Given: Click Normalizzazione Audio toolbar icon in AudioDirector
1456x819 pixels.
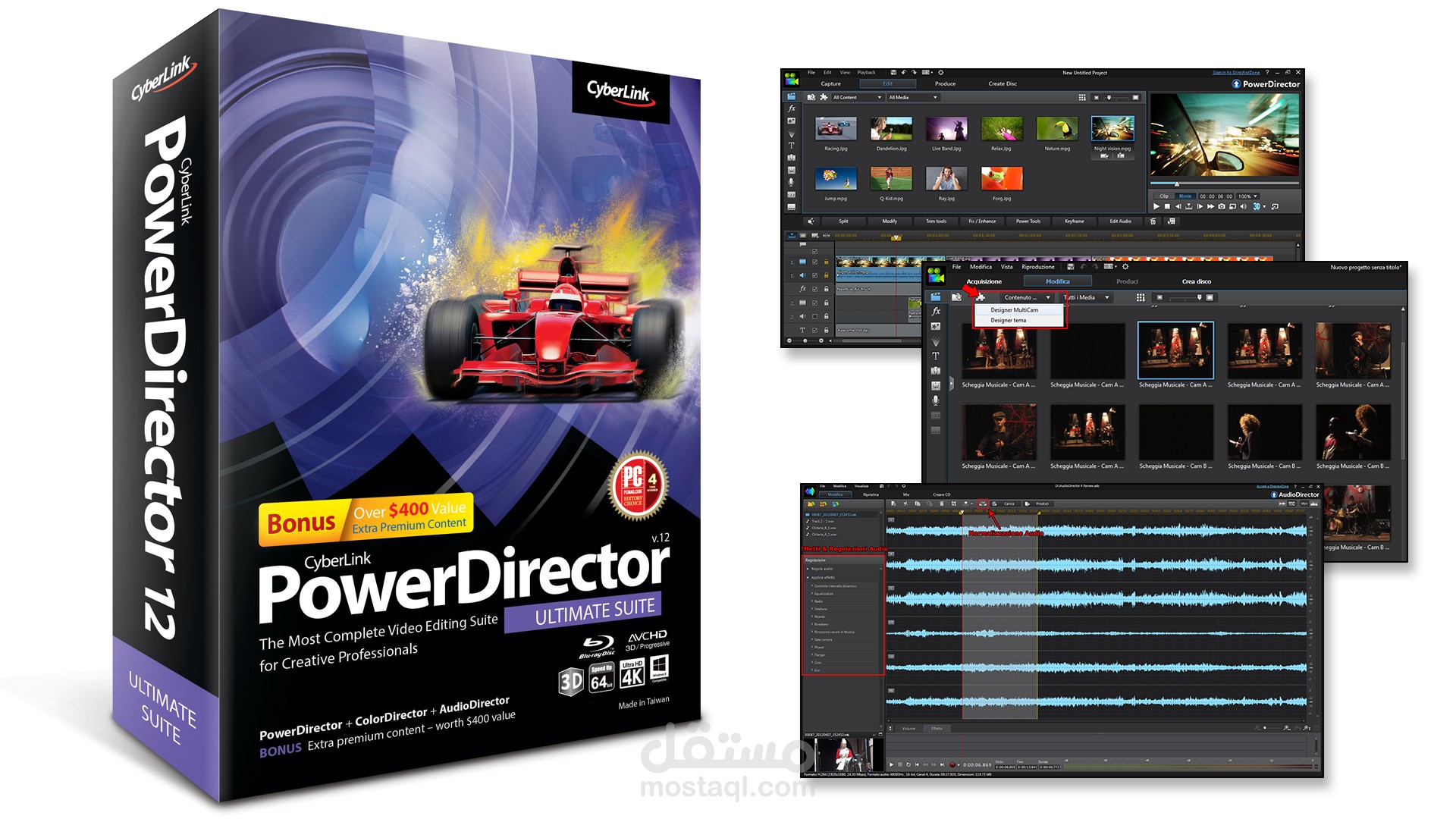Looking at the screenshot, I should [x=983, y=504].
